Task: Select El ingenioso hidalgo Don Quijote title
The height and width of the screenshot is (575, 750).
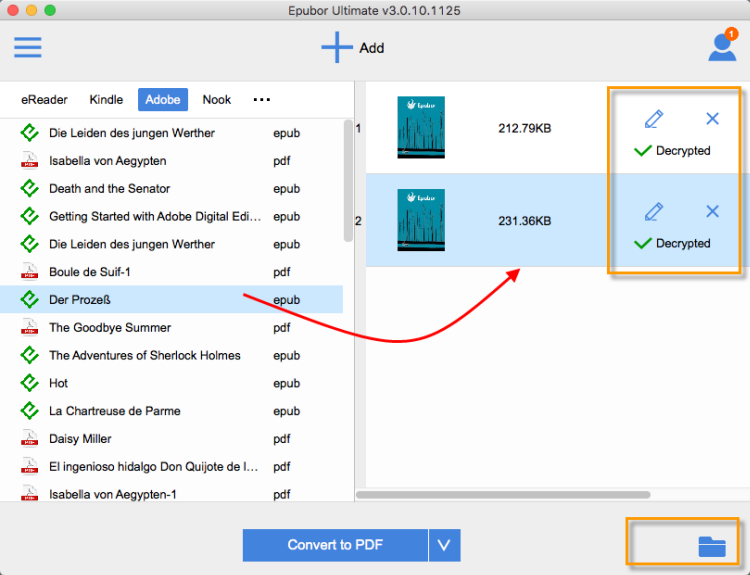Action: 154,466
